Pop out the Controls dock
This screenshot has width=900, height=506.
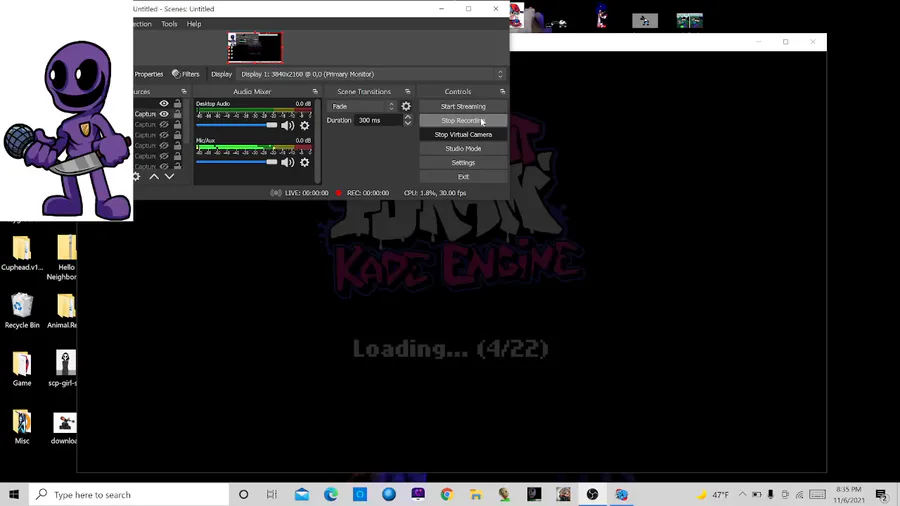click(502, 92)
